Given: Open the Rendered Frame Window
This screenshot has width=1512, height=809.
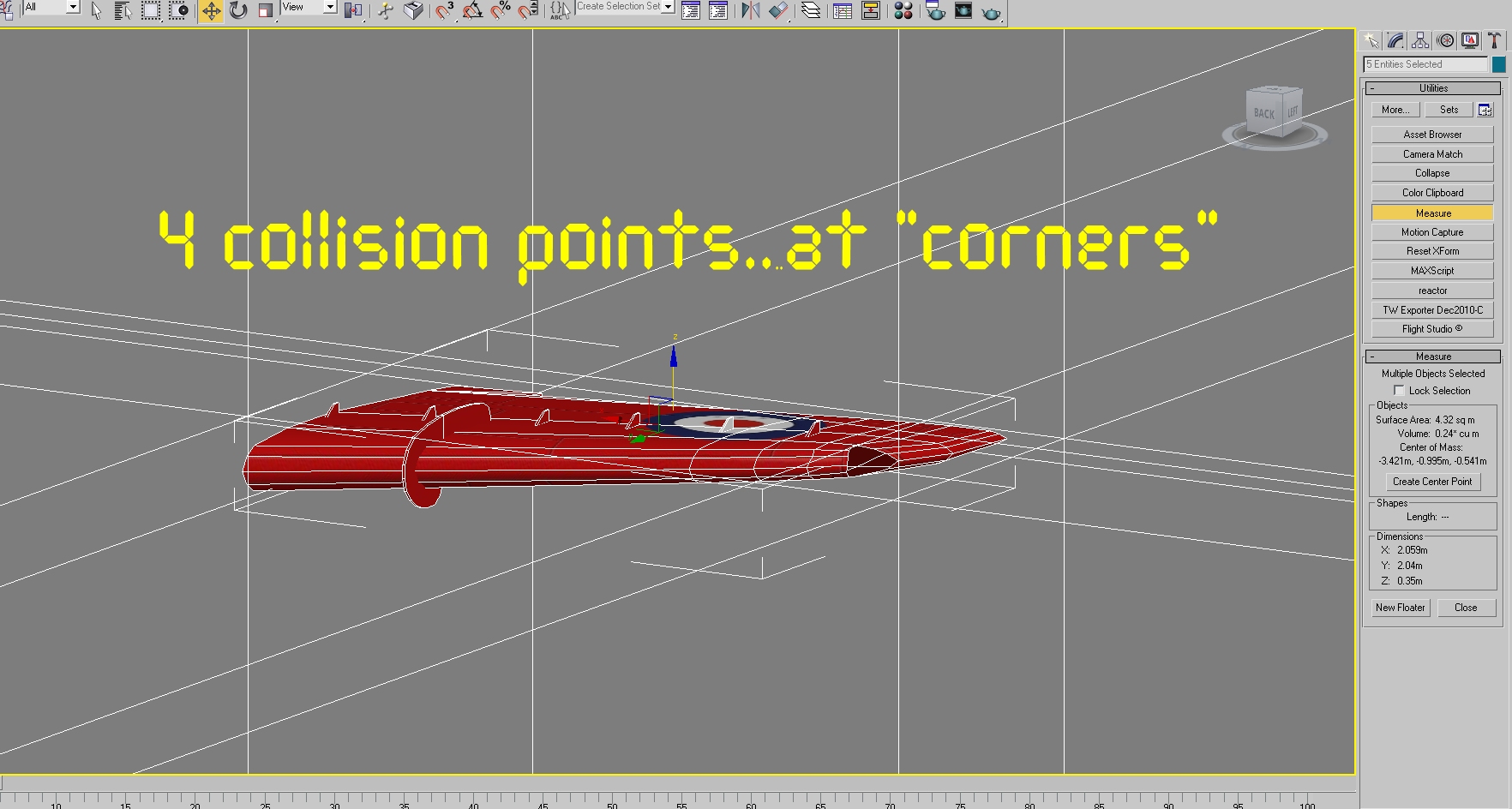Looking at the screenshot, I should (x=963, y=11).
